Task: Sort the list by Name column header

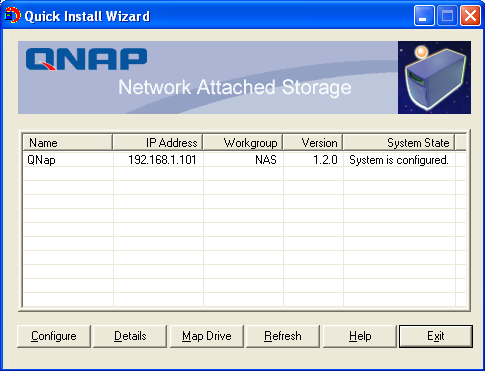Action: pyautogui.click(x=67, y=143)
